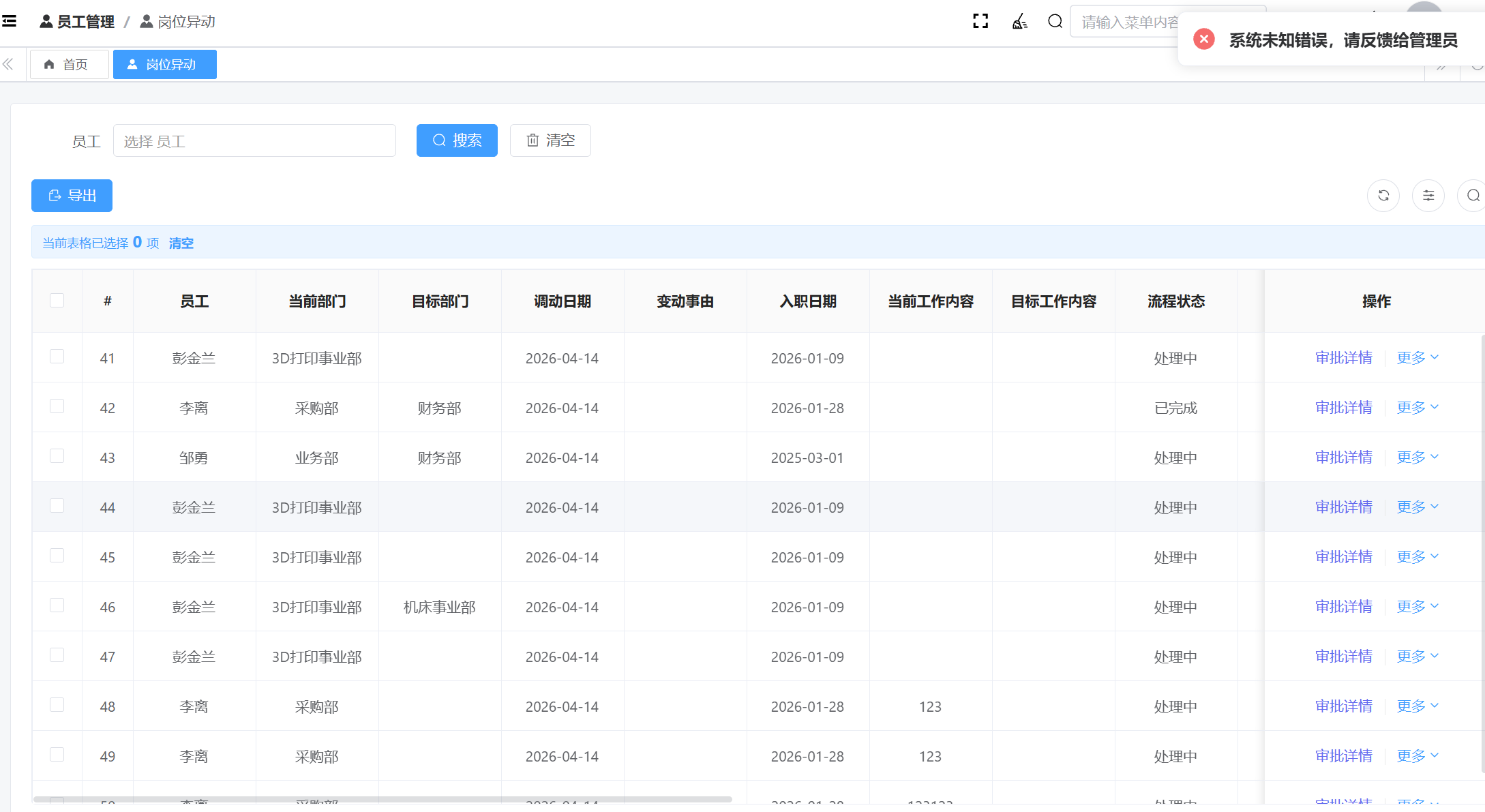Click the table's horizontal scrollbar
1485x812 pixels.
[382, 799]
